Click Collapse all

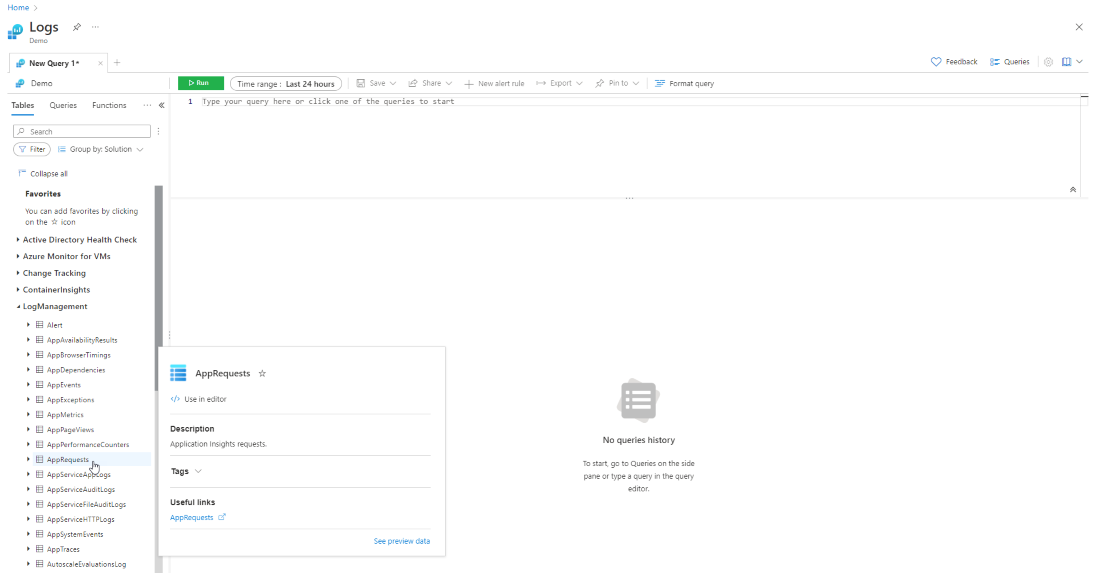click(x=43, y=173)
